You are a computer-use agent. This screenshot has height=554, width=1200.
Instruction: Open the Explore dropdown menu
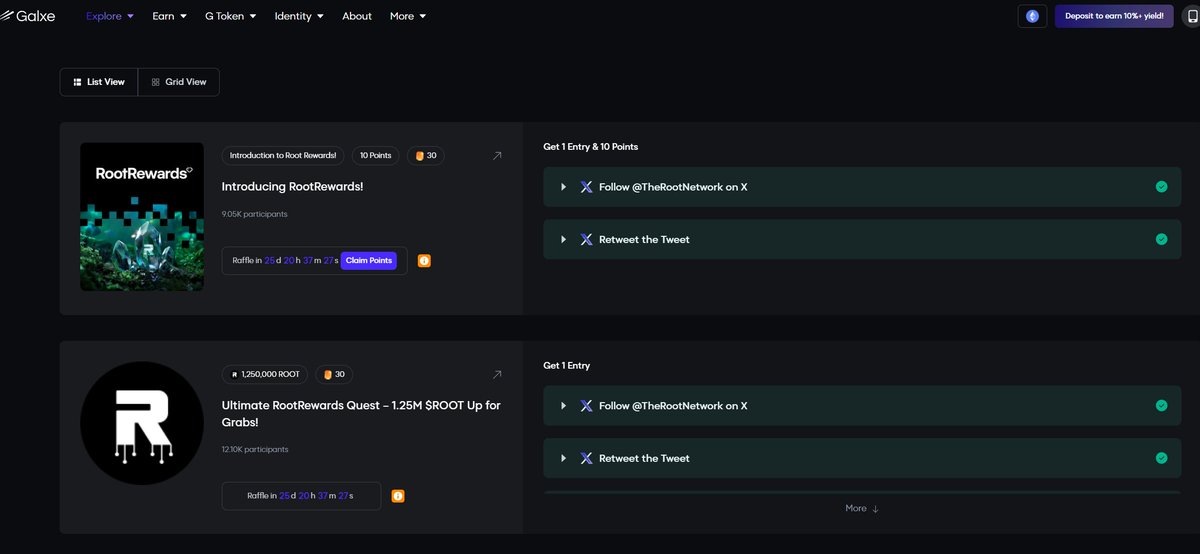click(x=110, y=16)
